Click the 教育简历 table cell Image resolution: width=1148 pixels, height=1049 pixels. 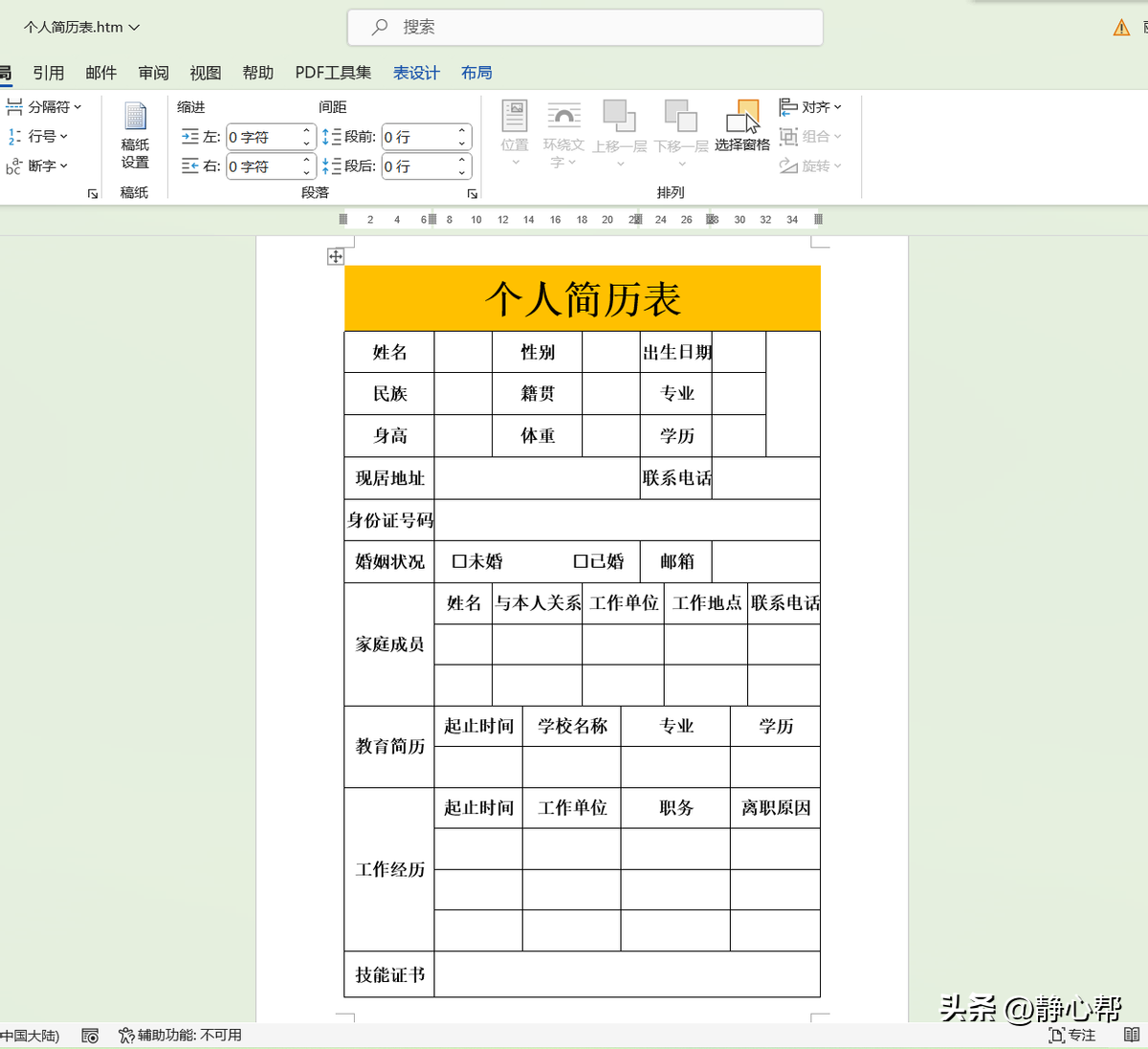pos(389,746)
